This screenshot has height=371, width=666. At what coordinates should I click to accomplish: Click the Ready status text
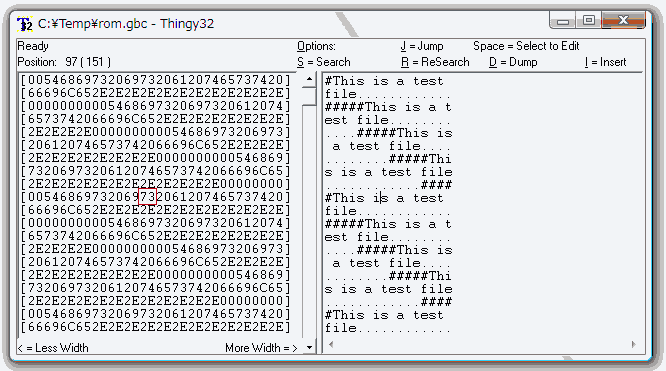(x=33, y=46)
